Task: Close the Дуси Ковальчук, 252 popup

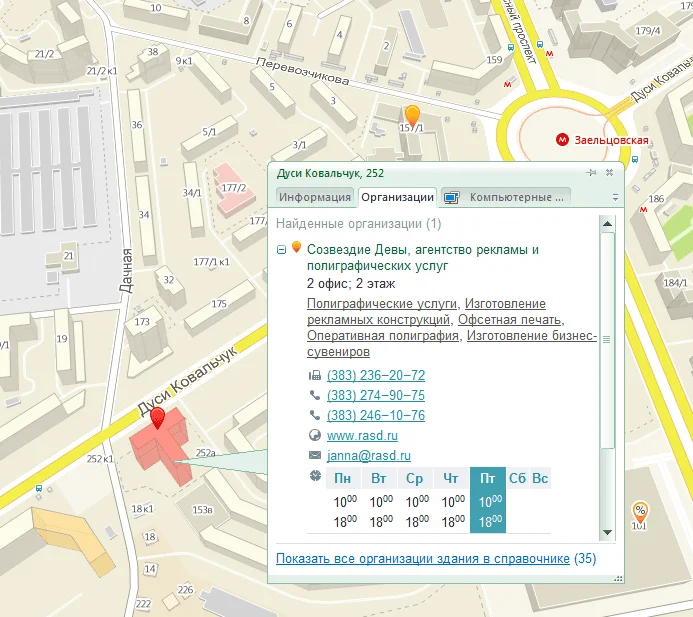Action: (x=609, y=173)
